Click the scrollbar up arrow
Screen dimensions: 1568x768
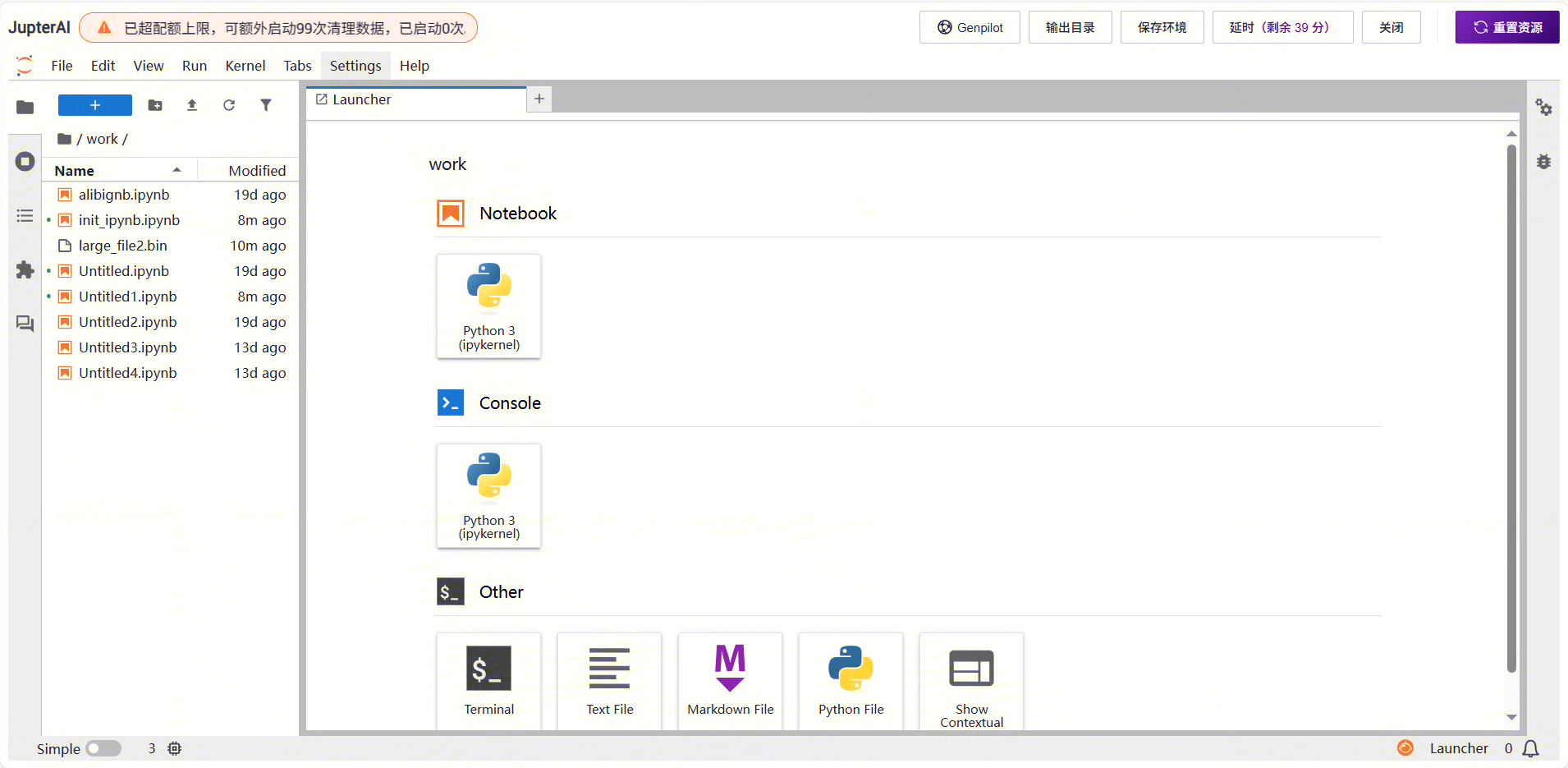pyautogui.click(x=1511, y=134)
